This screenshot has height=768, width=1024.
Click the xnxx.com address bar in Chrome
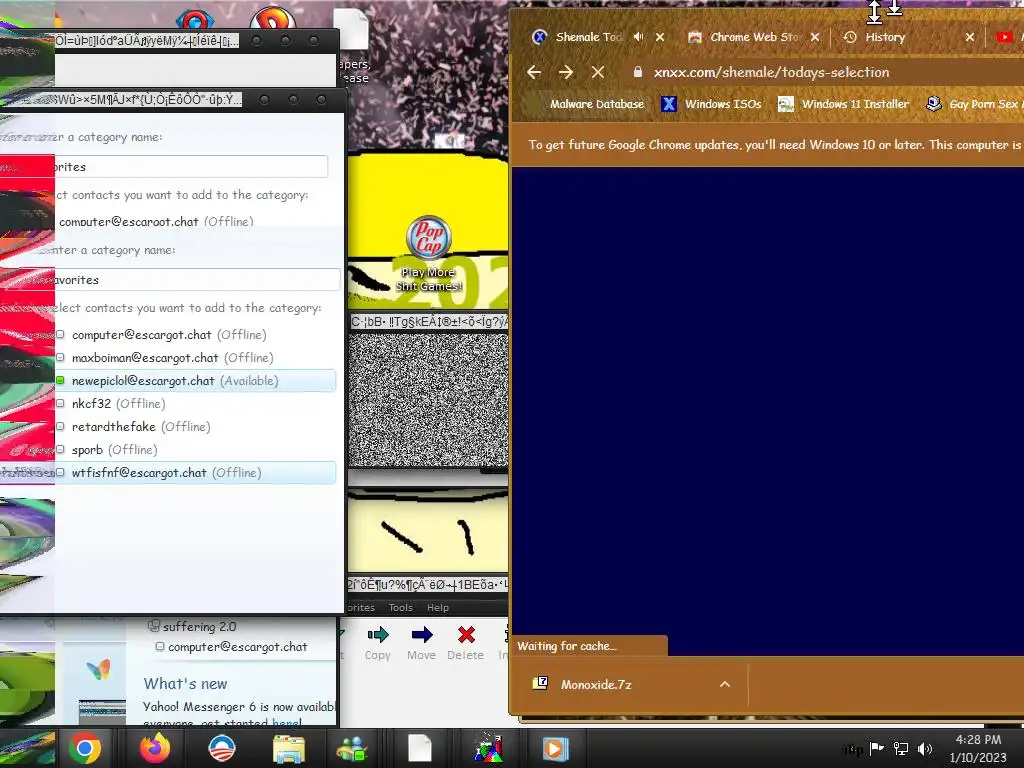(771, 72)
